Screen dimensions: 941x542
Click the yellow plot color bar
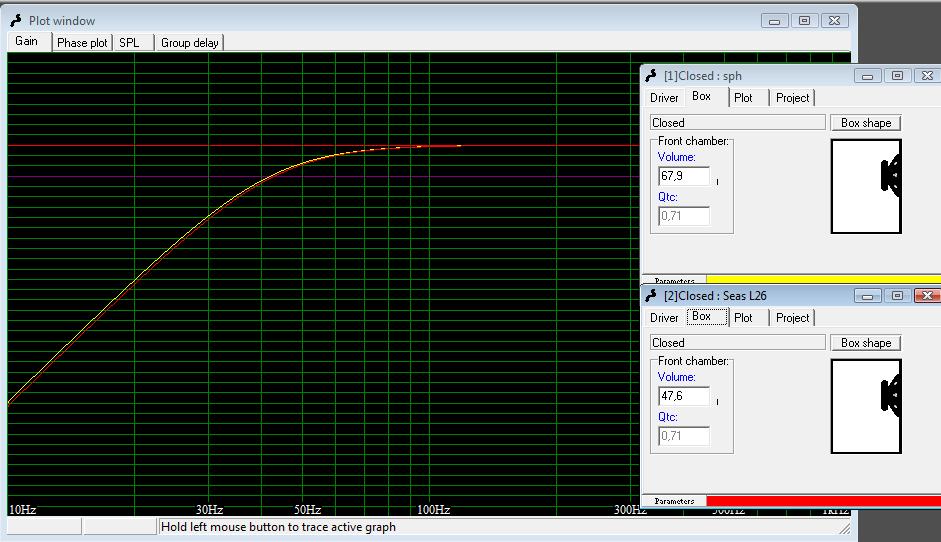(823, 280)
